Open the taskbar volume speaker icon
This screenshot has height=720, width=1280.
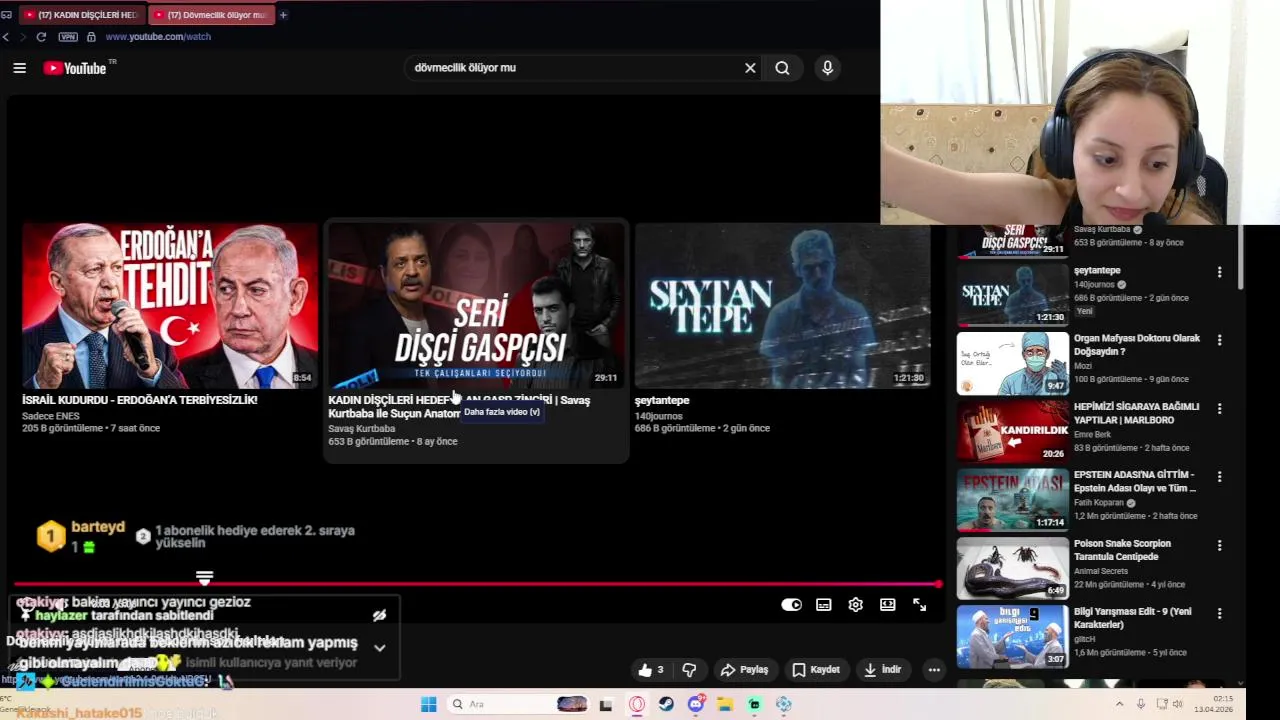[1177, 704]
